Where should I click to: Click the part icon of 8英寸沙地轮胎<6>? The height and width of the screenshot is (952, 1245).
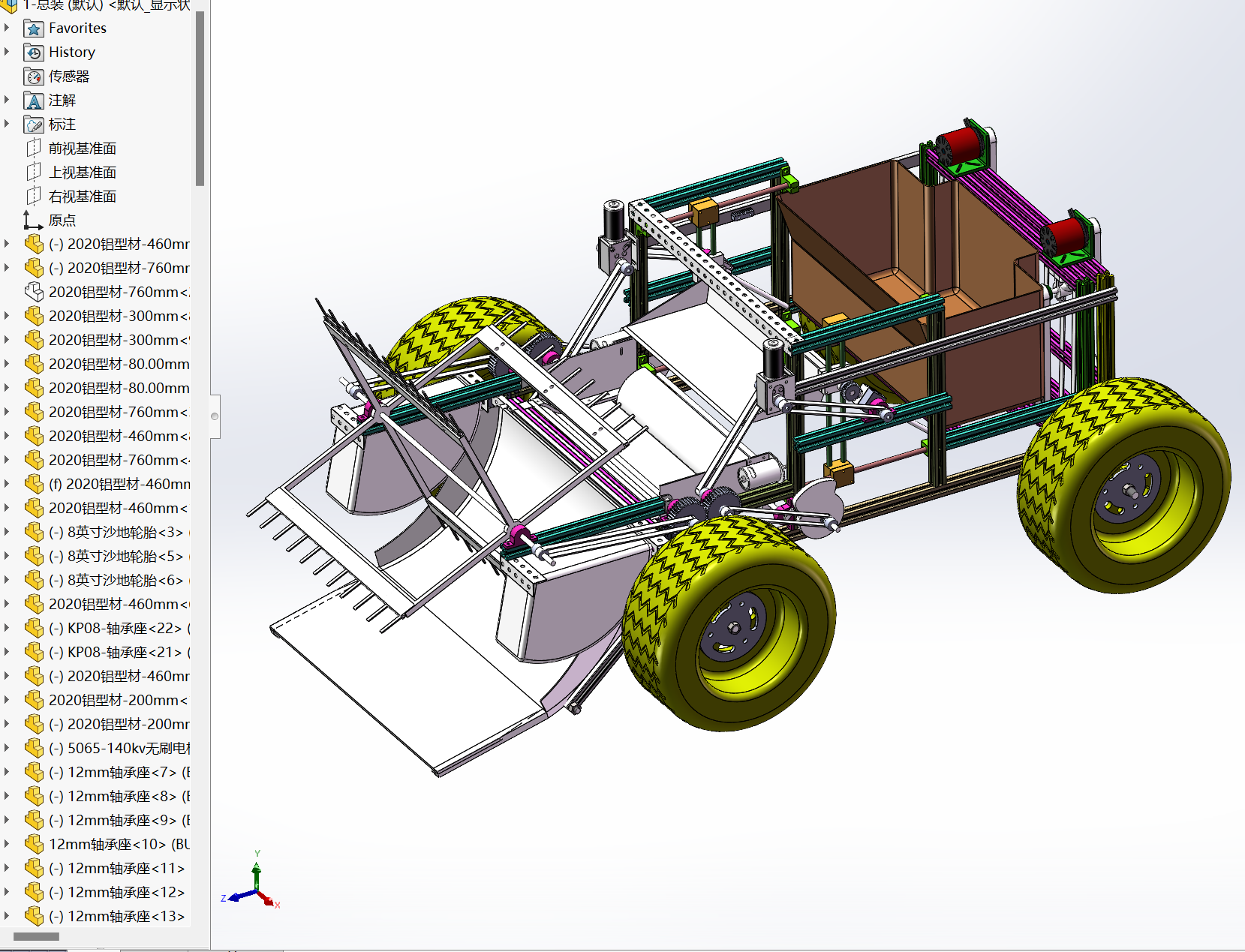pyautogui.click(x=34, y=581)
